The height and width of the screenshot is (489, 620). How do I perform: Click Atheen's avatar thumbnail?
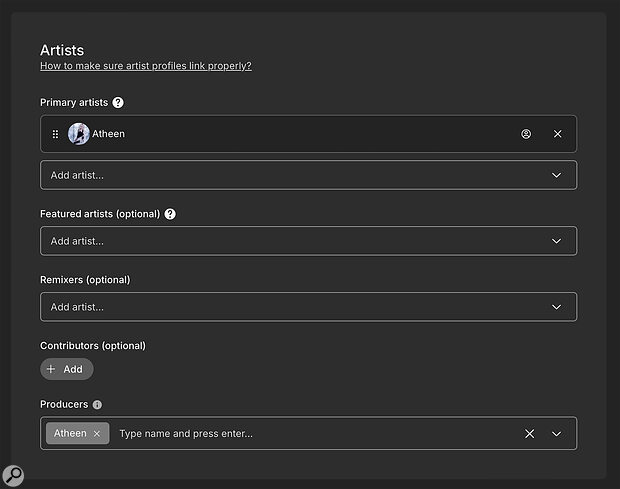pos(79,134)
